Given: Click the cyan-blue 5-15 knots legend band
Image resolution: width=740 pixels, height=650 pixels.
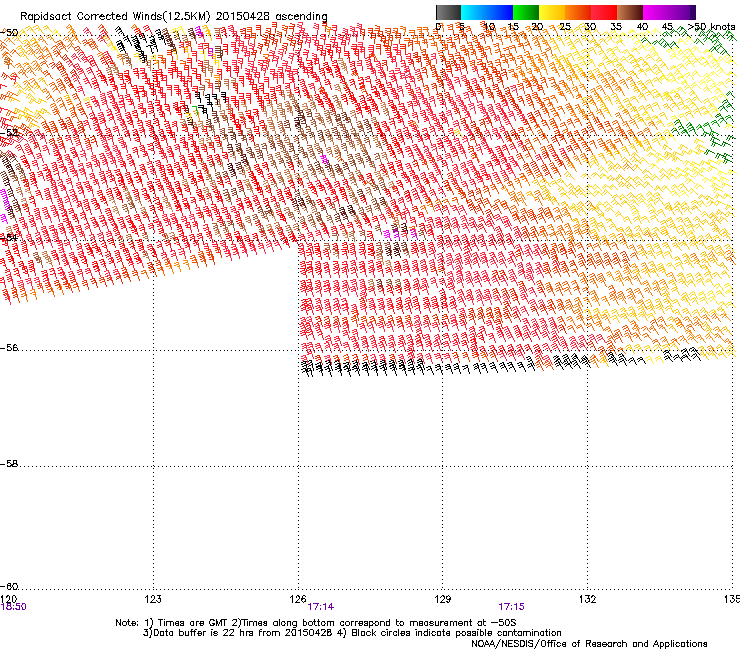Looking at the screenshot, I should (487, 12).
